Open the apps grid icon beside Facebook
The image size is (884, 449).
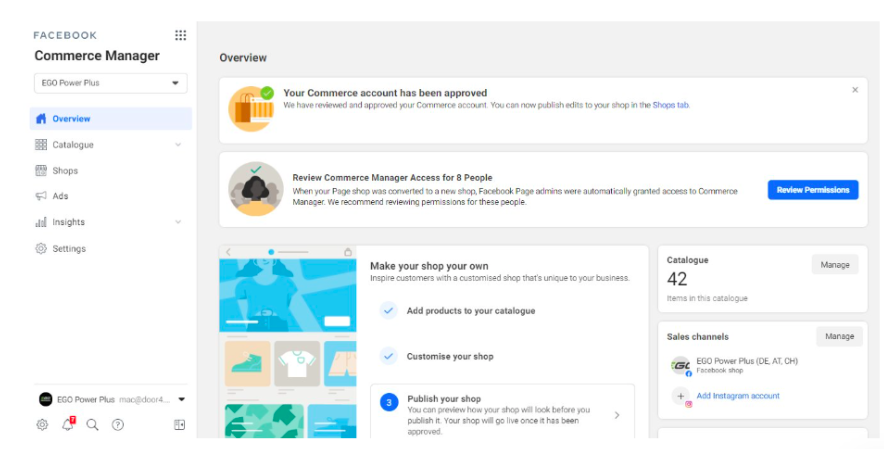pyautogui.click(x=180, y=35)
